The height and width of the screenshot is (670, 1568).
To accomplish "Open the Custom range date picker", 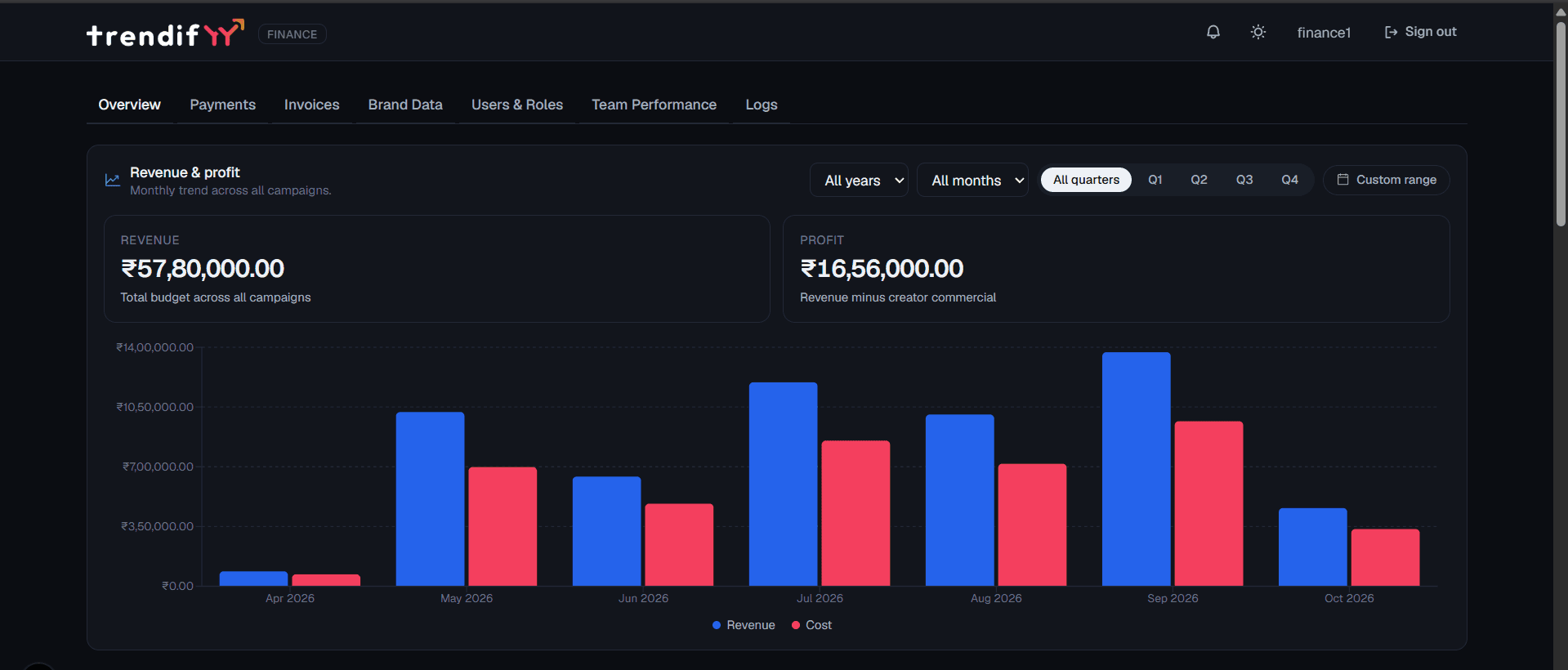I will [1387, 180].
